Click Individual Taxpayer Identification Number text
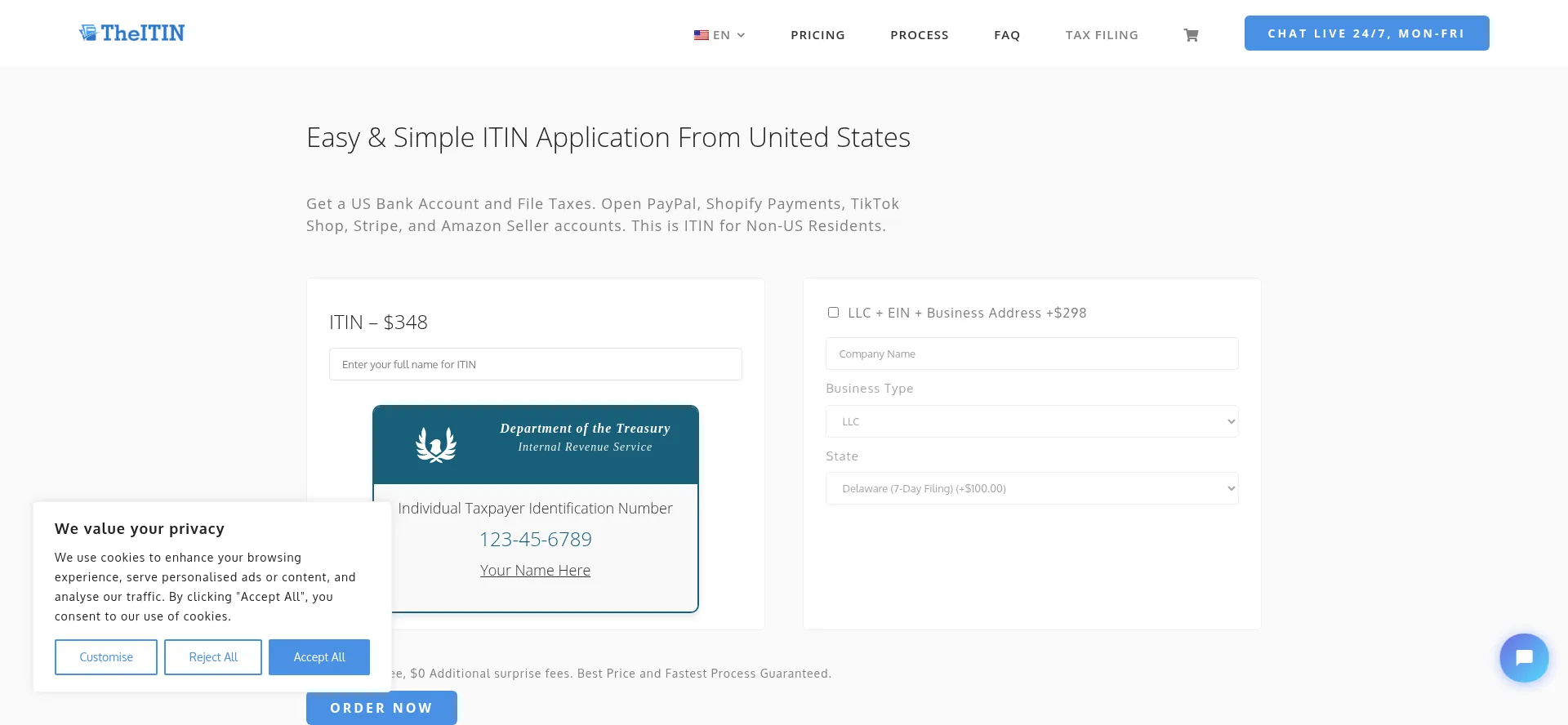The width and height of the screenshot is (1568, 725). click(535, 509)
